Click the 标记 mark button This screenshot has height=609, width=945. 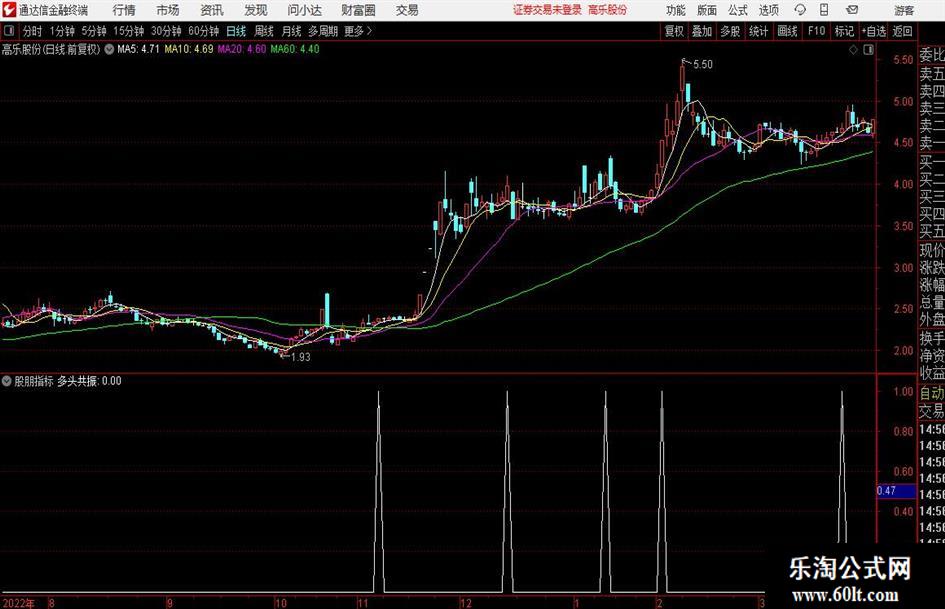(844, 31)
